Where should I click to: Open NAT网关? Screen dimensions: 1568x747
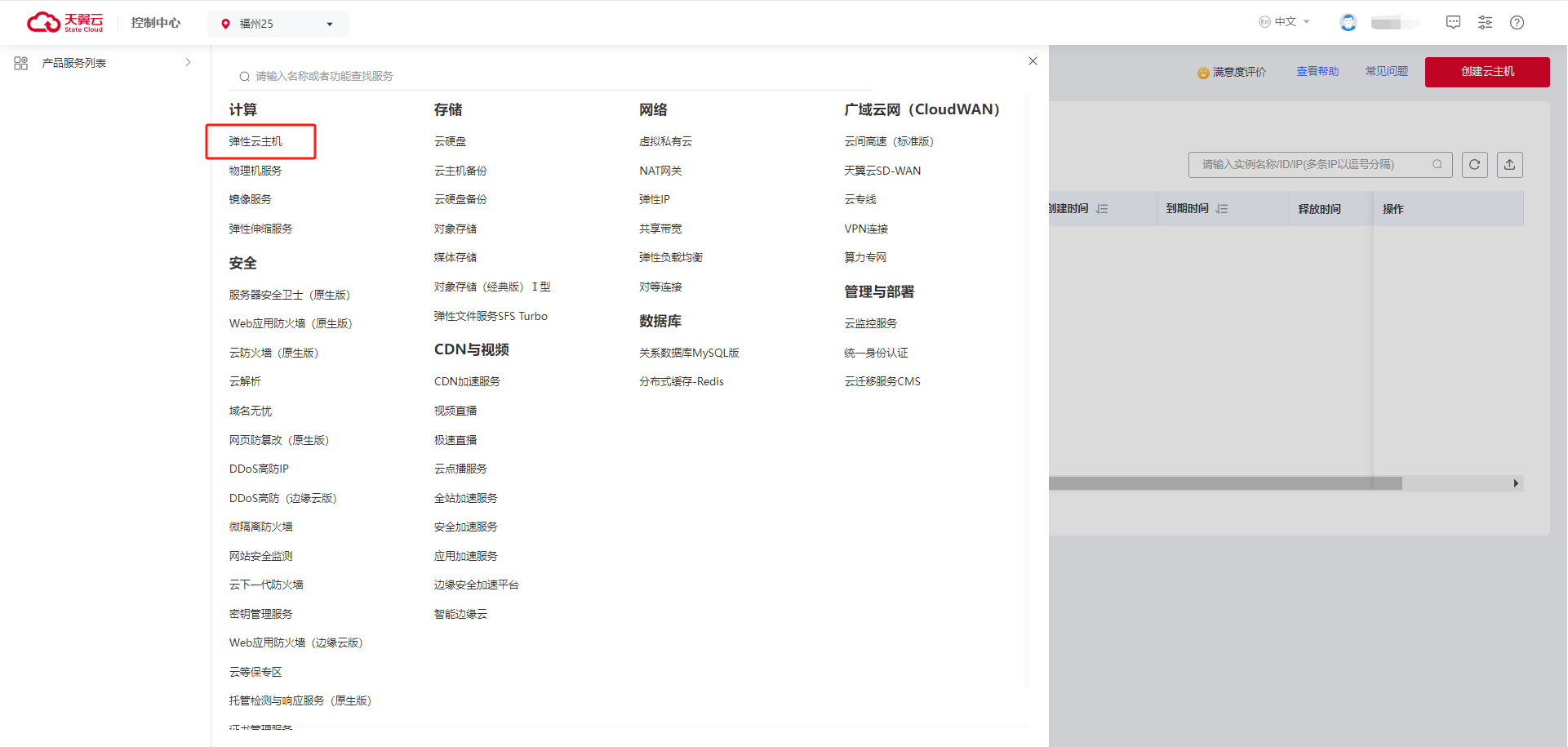[660, 171]
